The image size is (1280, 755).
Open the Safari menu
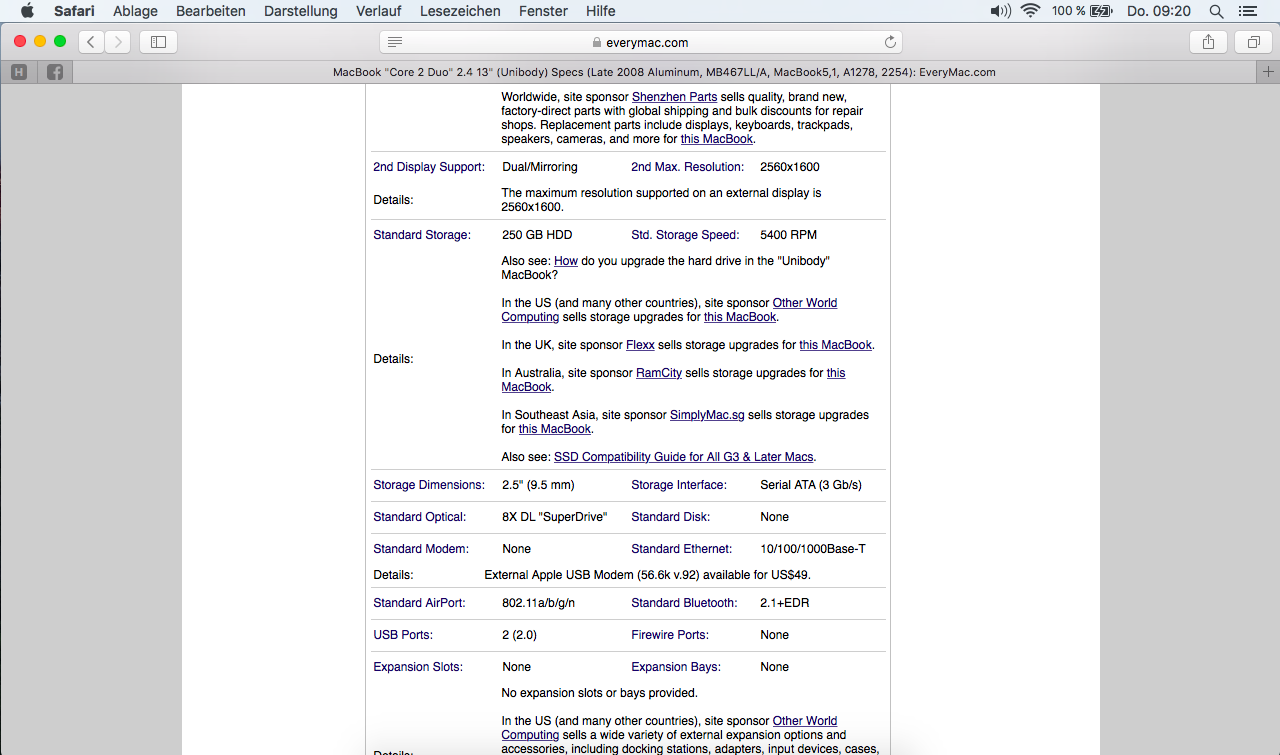74,11
